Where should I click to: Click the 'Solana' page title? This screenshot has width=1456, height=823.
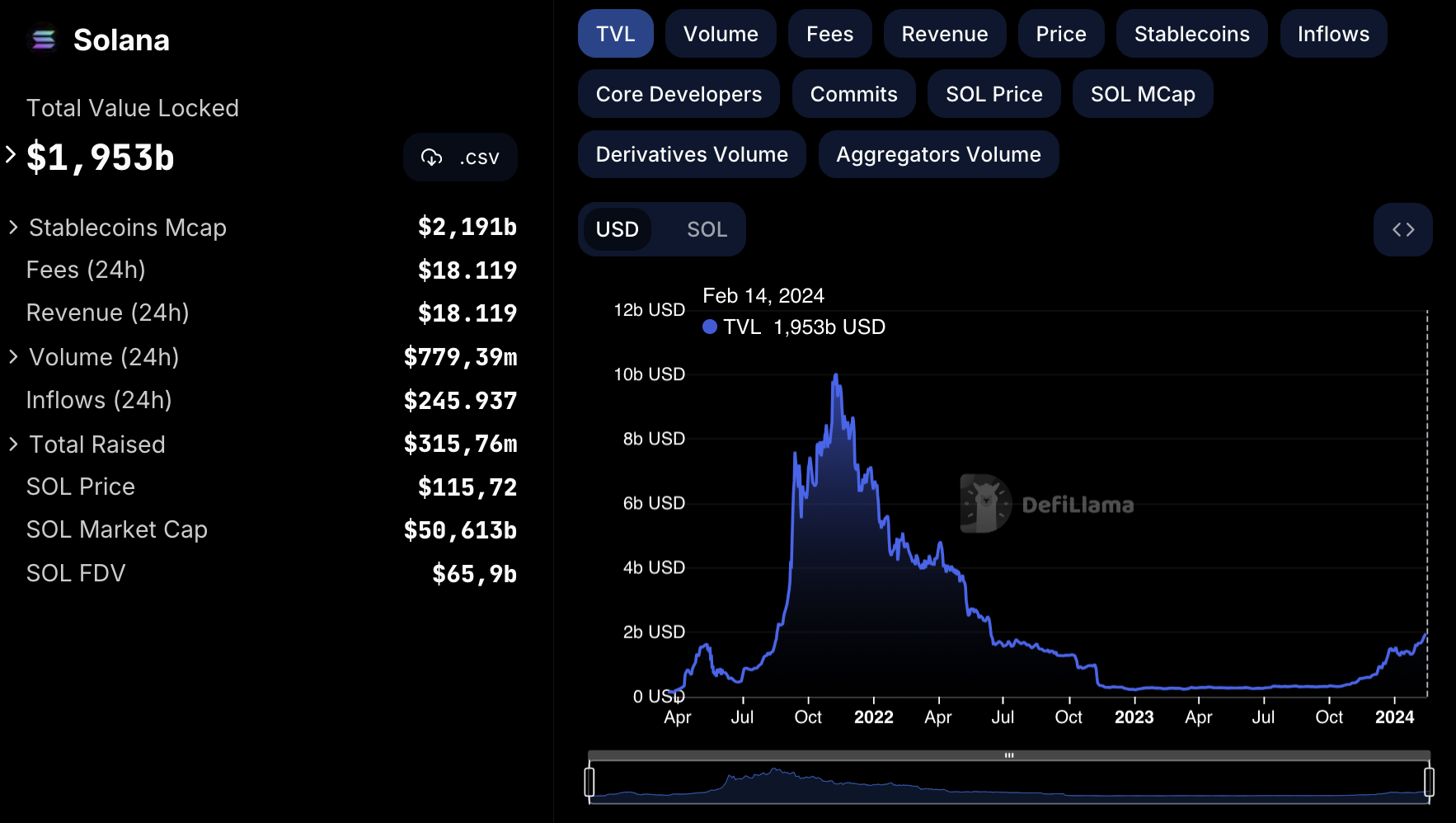coord(121,40)
